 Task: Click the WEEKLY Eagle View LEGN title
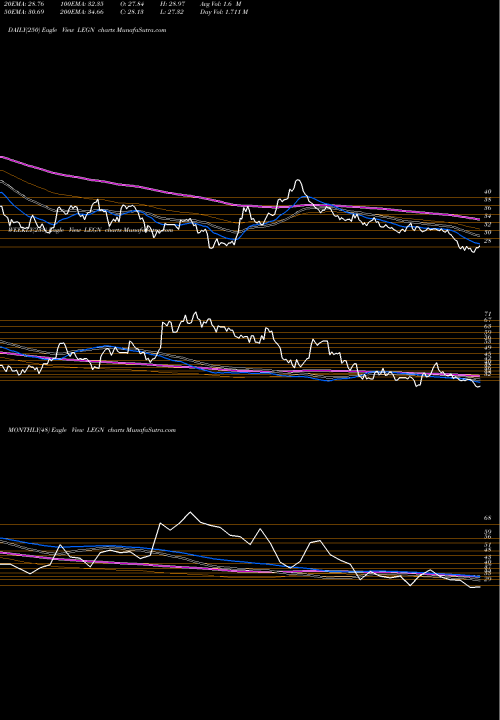pyautogui.click(x=90, y=230)
